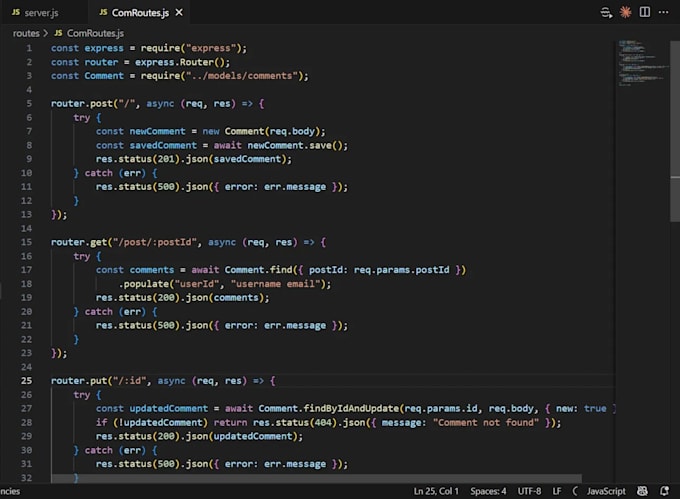
Task: Click the router.get("/post/:postId" line
Action: (188, 242)
